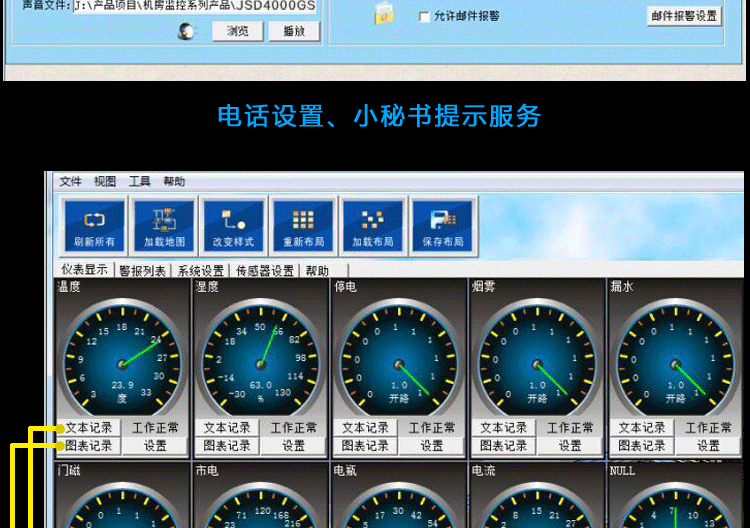Click the 电流 gauge panel label

(x=484, y=471)
